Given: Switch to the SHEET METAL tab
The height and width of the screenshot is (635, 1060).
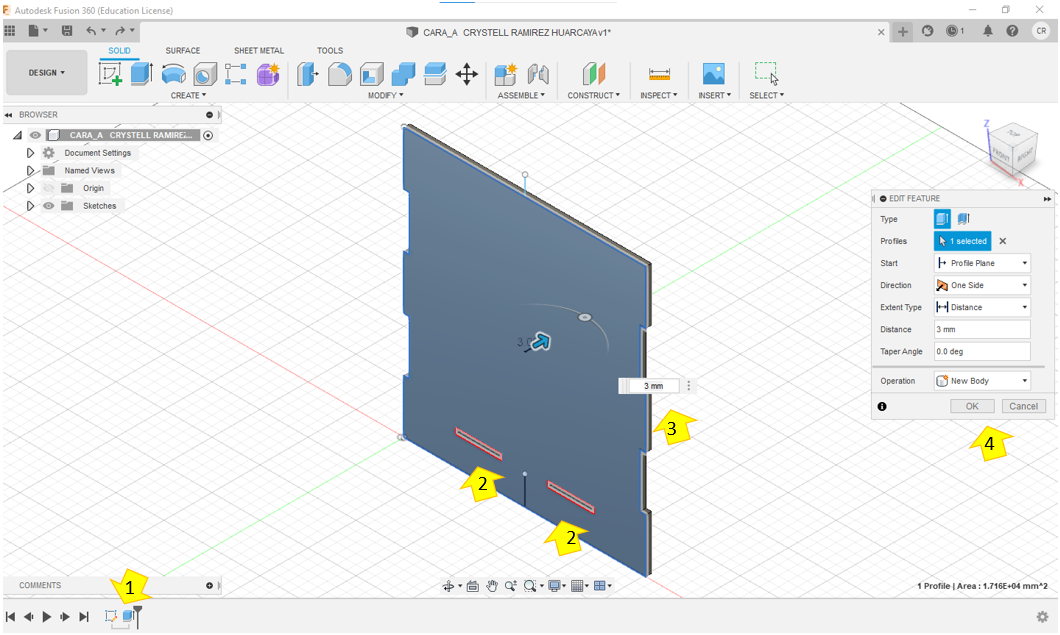Looking at the screenshot, I should tap(259, 51).
